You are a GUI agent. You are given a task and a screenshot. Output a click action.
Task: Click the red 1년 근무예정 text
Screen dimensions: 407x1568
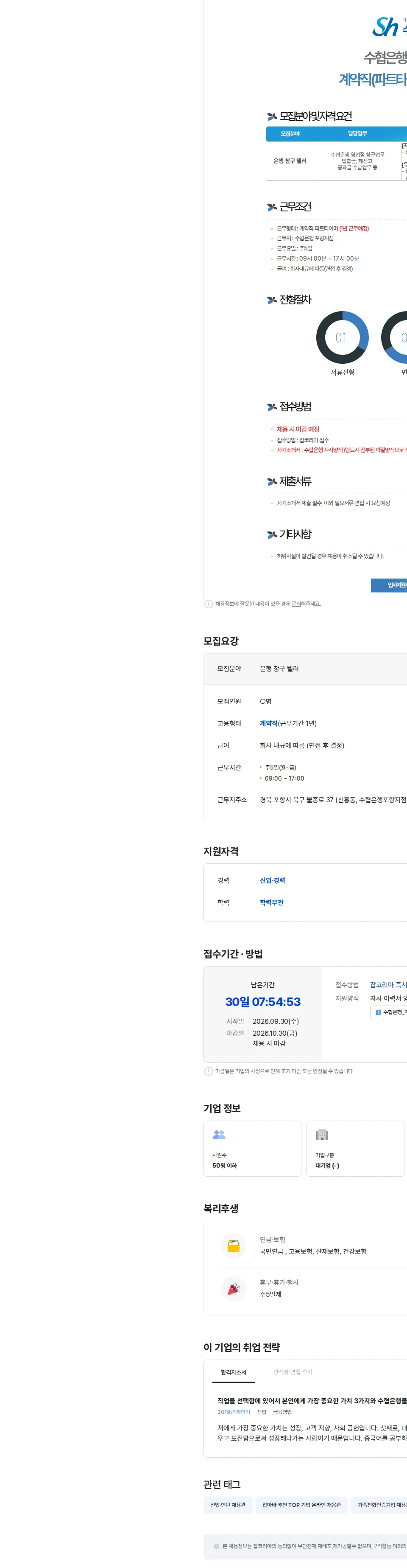(354, 228)
